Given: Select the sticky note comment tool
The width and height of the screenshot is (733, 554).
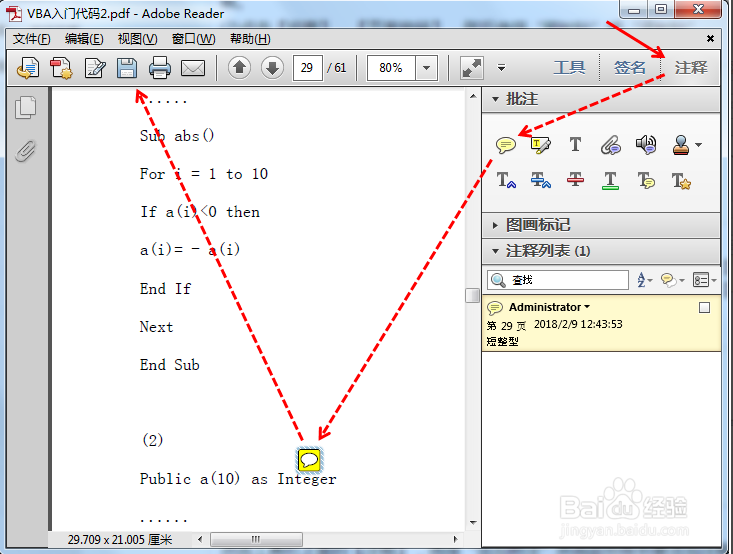Looking at the screenshot, I should click(506, 145).
